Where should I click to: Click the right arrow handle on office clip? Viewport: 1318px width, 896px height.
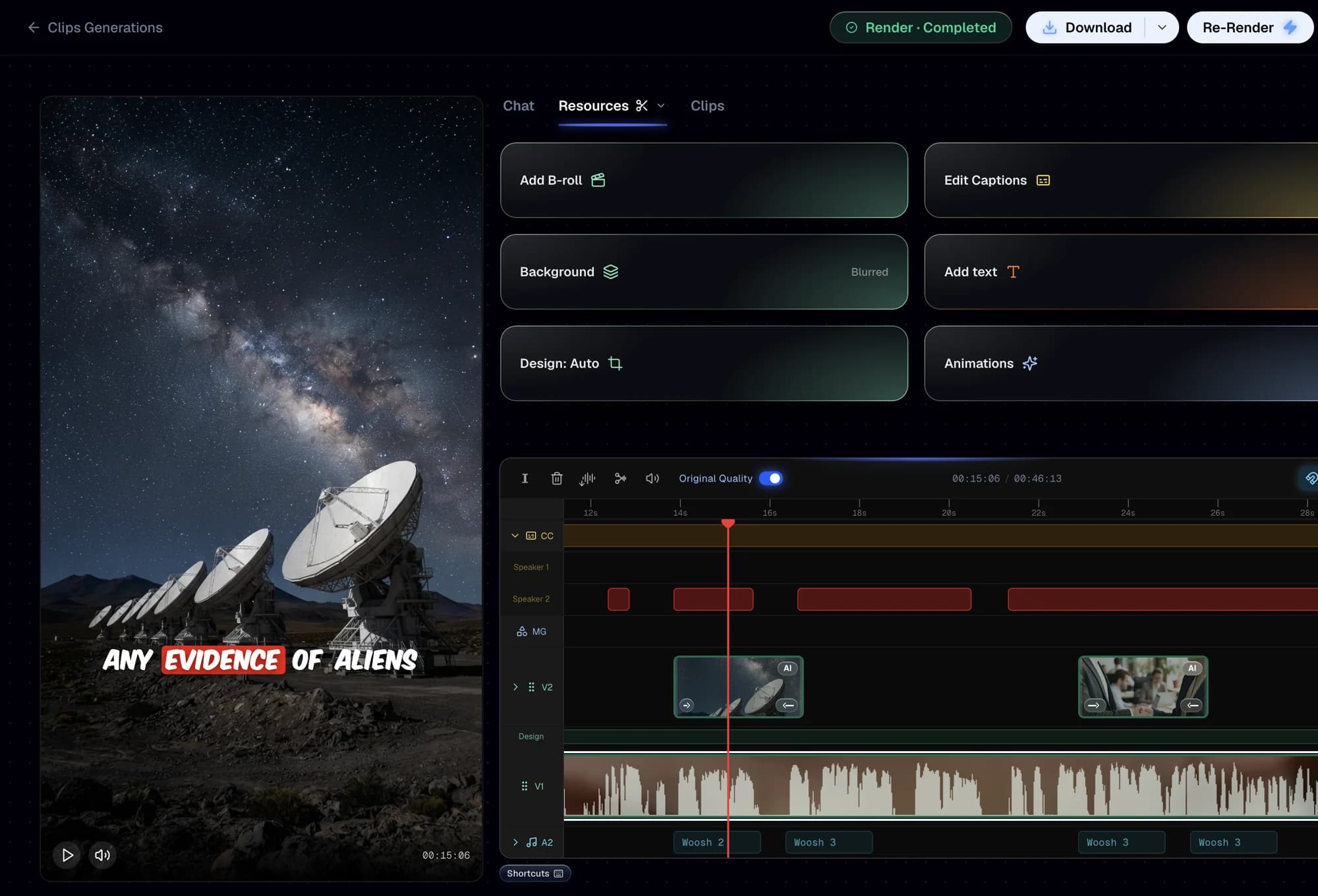tap(1093, 706)
